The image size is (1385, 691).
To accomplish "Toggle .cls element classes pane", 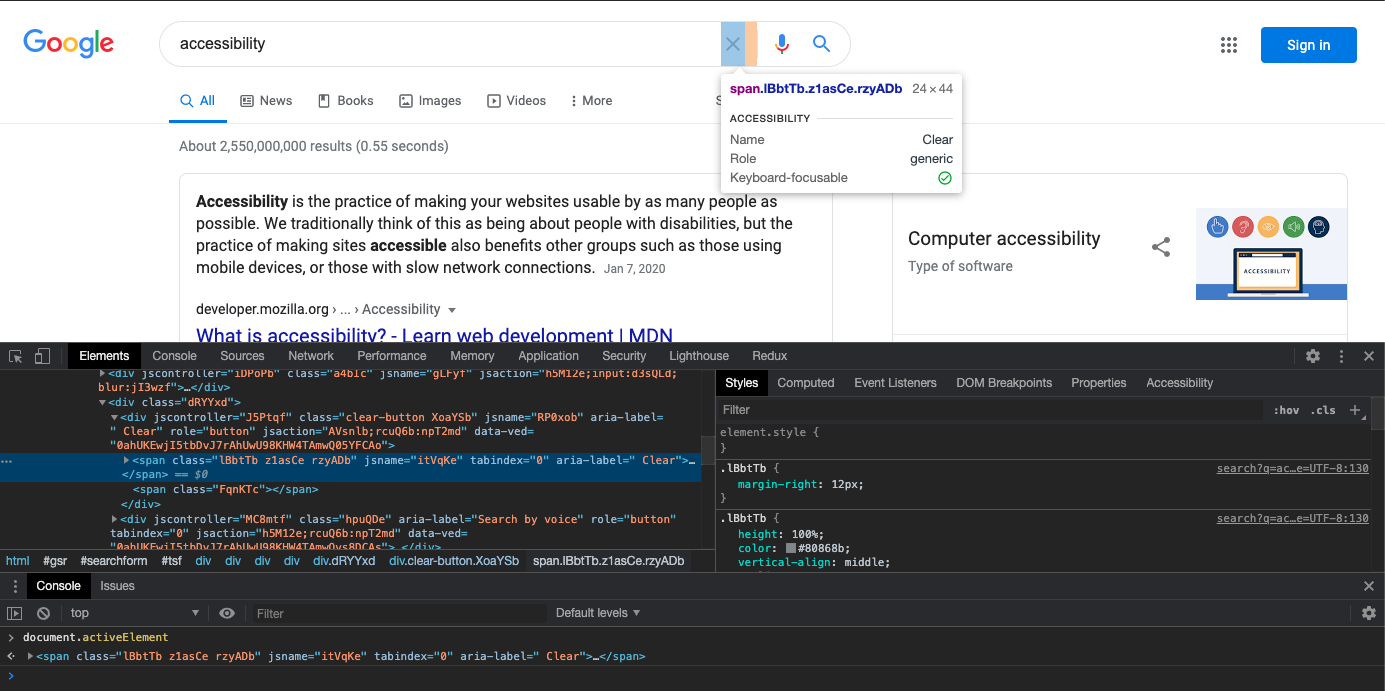I will pos(1323,410).
